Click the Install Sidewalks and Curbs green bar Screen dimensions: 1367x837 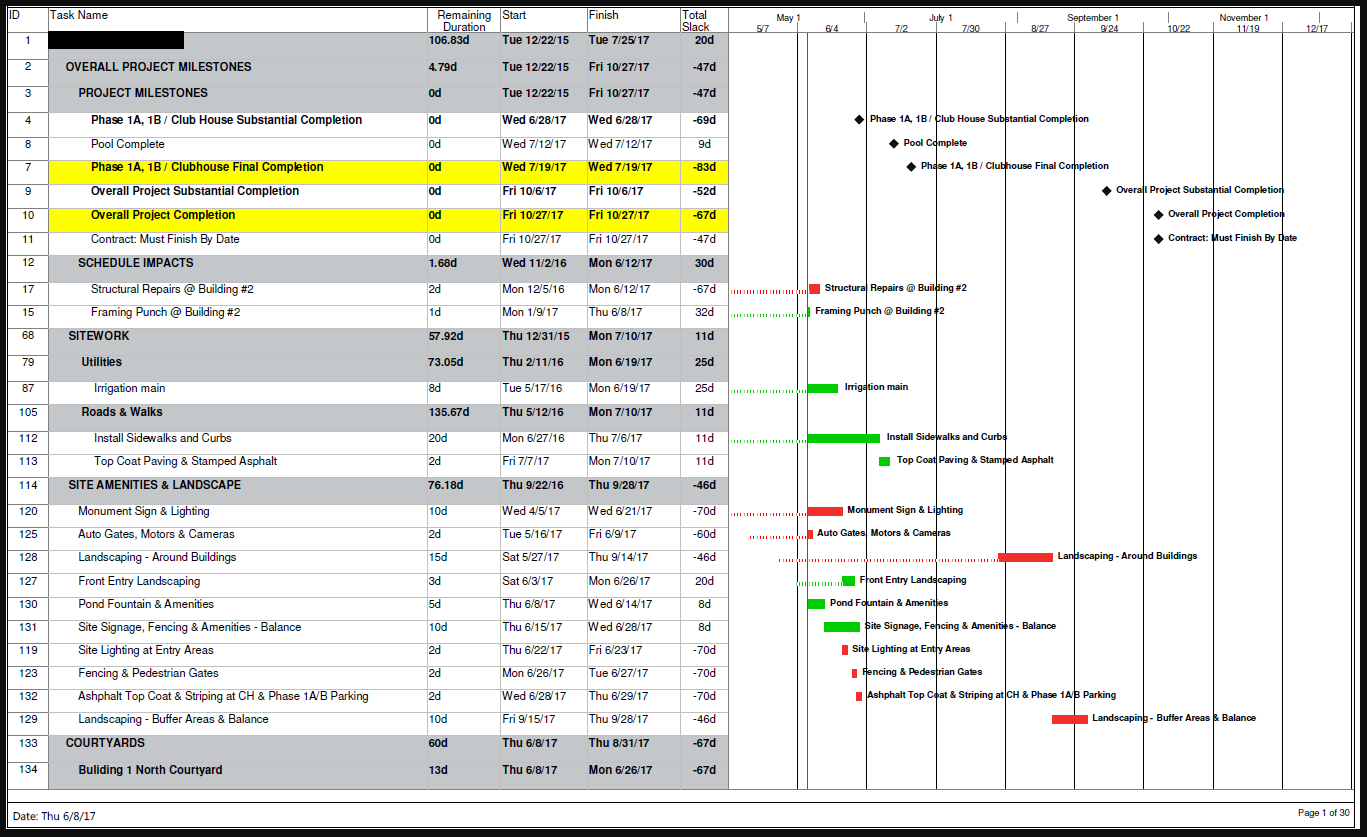(843, 437)
